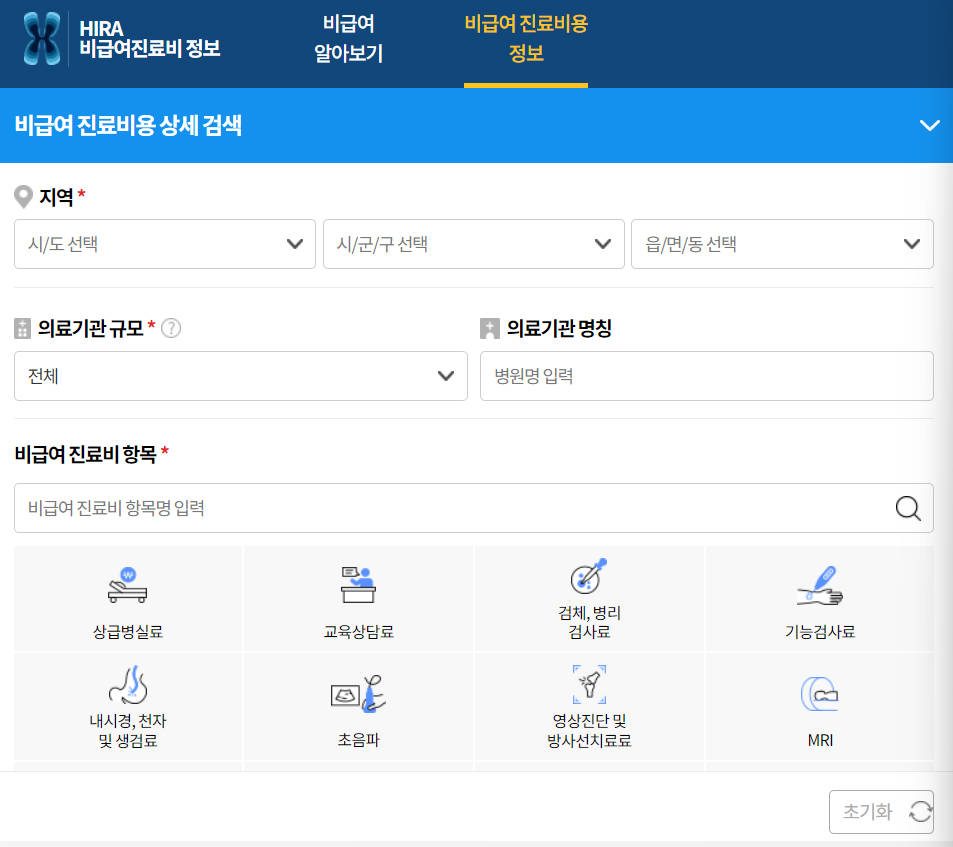The width and height of the screenshot is (953, 847).
Task: Click the magnifier search icon
Action: 908,508
